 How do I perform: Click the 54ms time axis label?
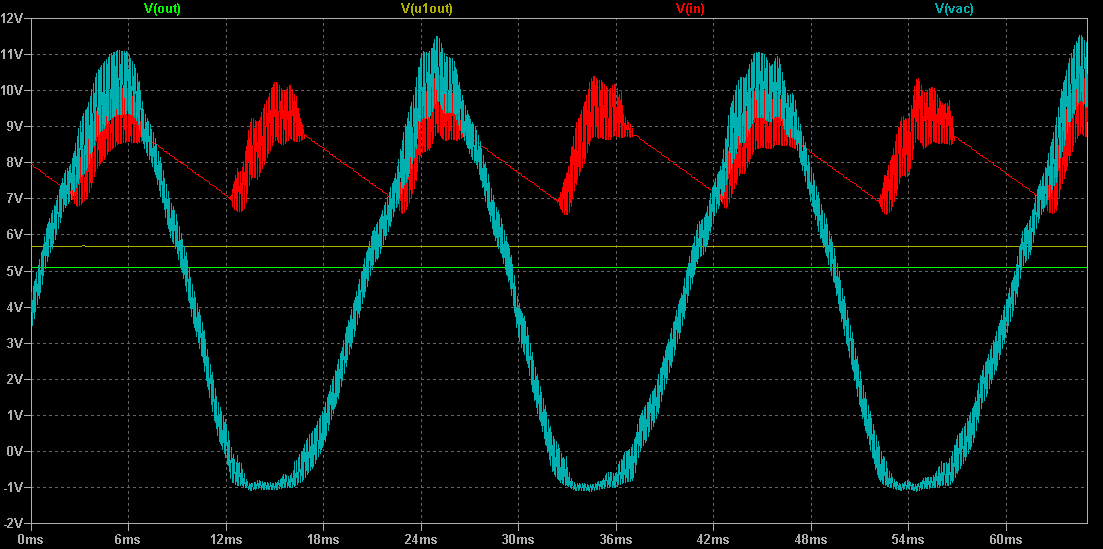point(907,538)
